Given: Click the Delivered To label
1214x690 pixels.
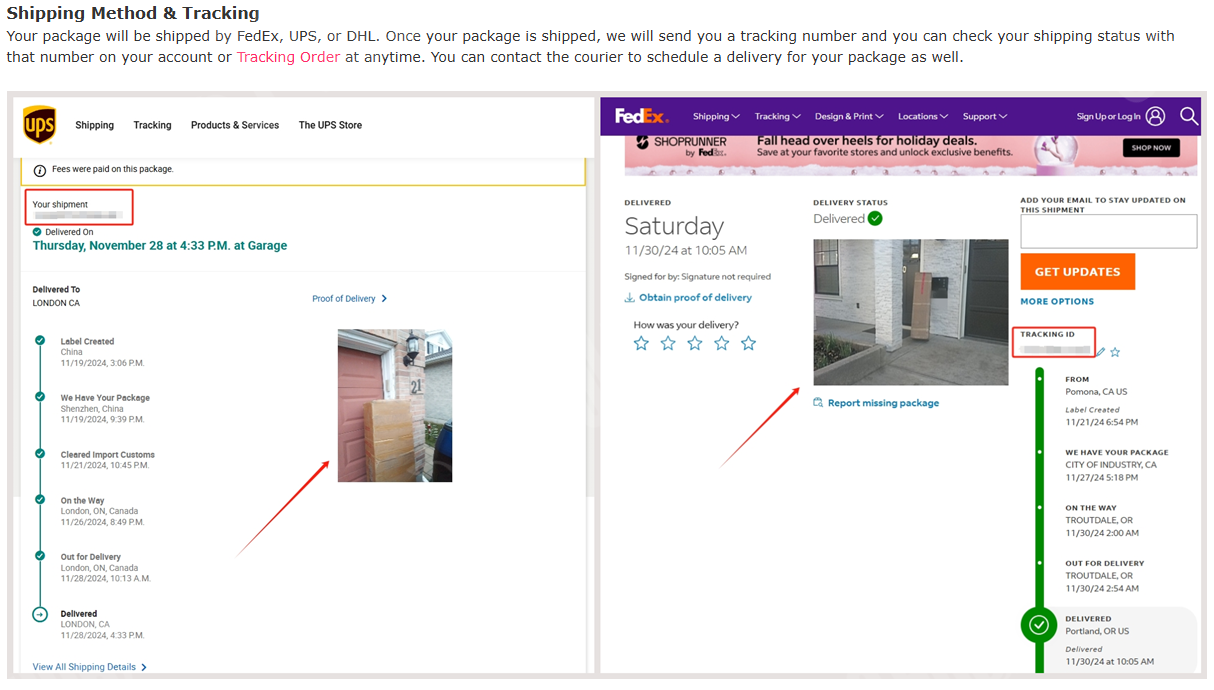Looking at the screenshot, I should click(x=56, y=290).
